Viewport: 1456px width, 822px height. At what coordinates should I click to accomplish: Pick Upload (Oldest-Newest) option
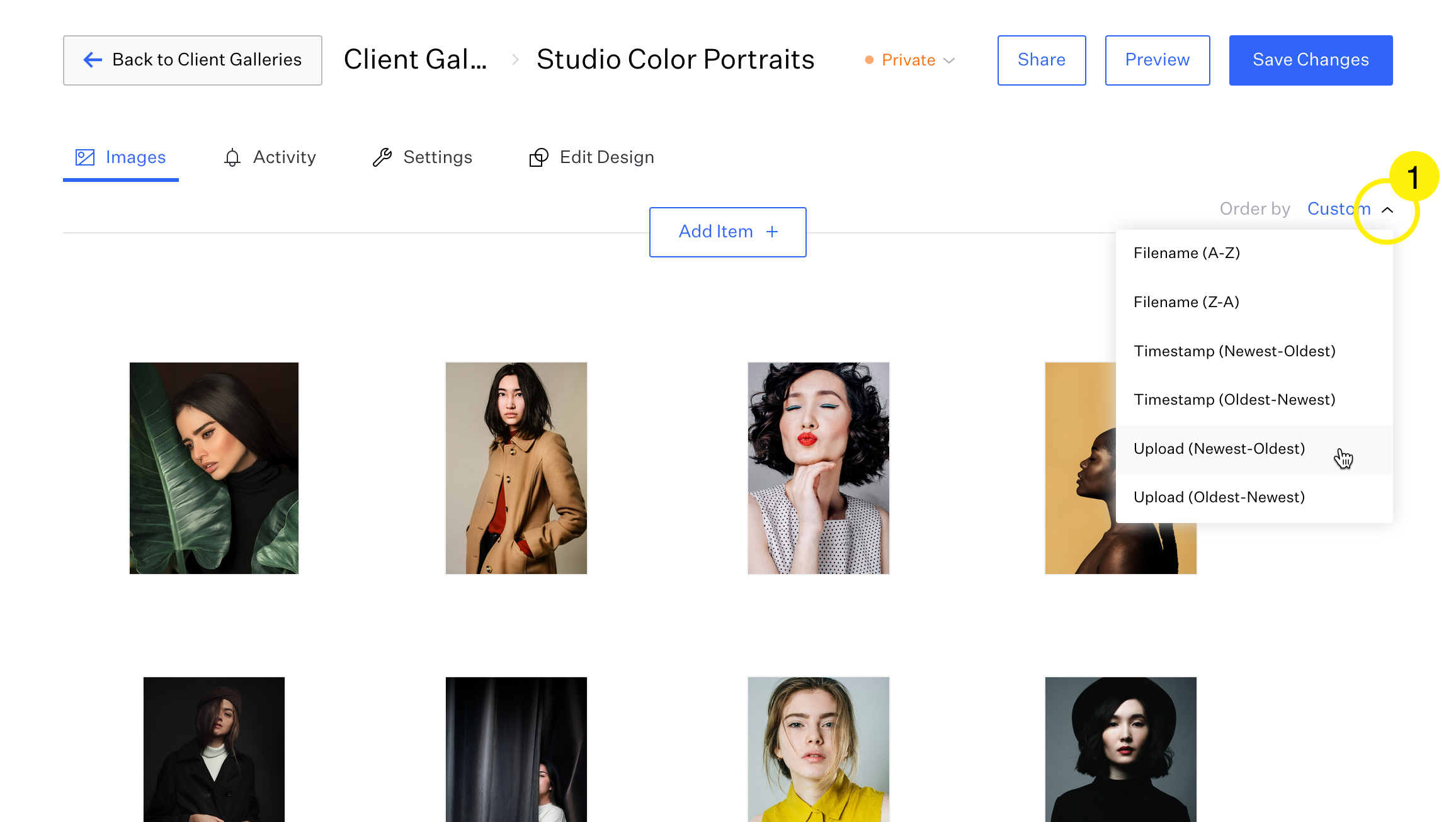pos(1219,497)
